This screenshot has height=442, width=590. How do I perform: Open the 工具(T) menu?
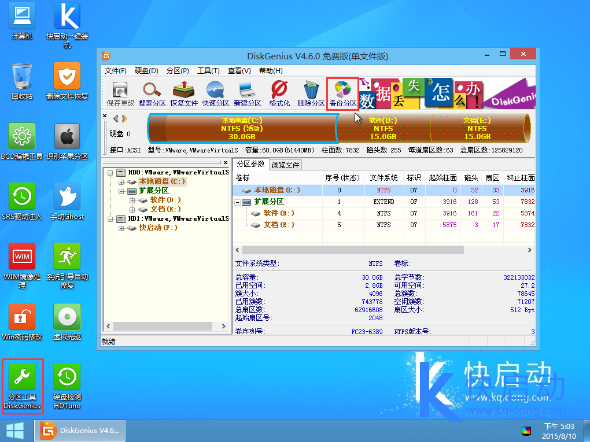208,71
